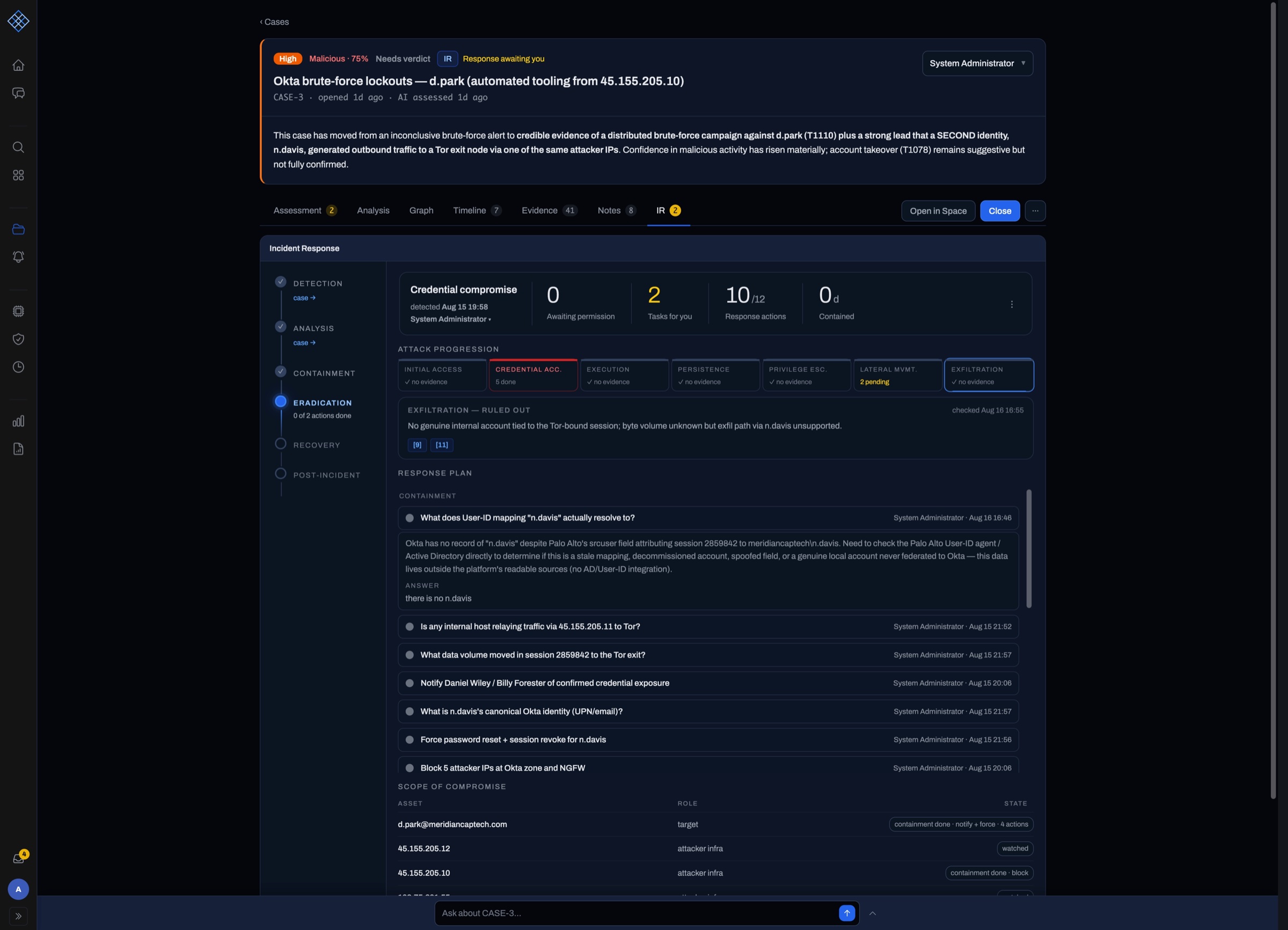
Task: Switch to the Assessment tab
Action: 305,210
